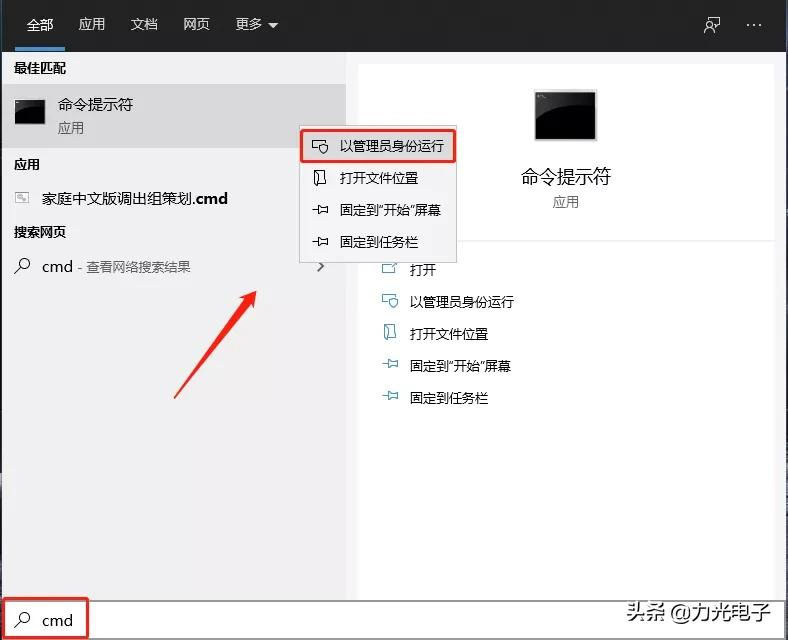The width and height of the screenshot is (788, 640).
Task: Focus the cmd search input box
Action: 394,619
